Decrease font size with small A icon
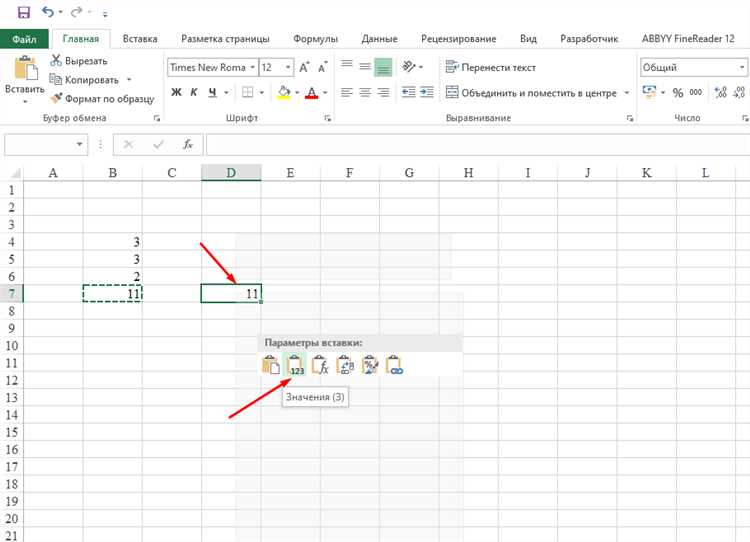750x542 pixels. pyautogui.click(x=323, y=67)
